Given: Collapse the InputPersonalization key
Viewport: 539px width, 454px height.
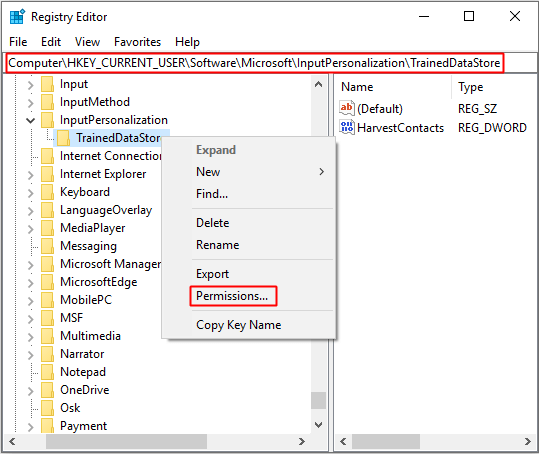Looking at the screenshot, I should point(31,121).
